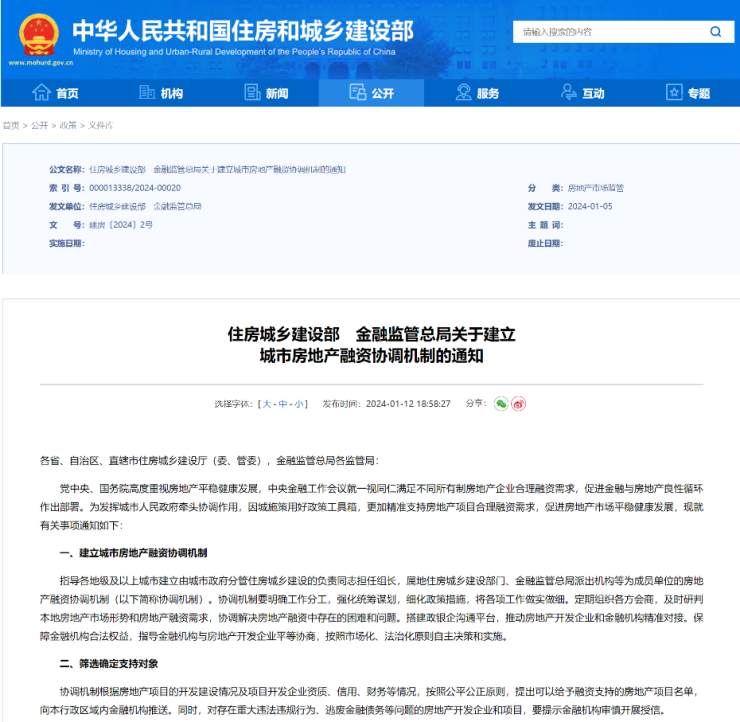Click the 互动 user icon
Screen dimensions: 740x722
coord(569,92)
